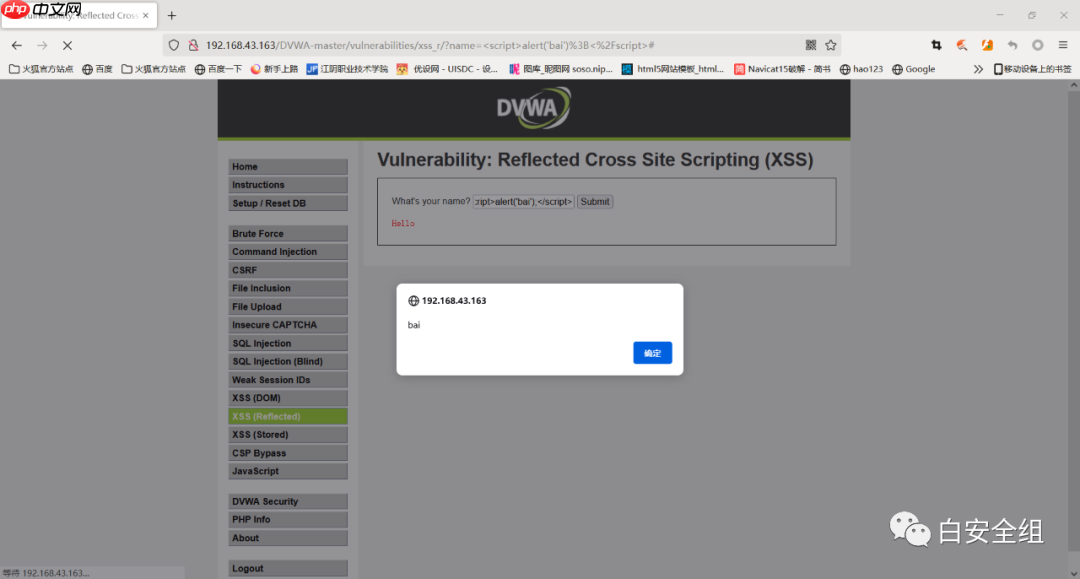Screen dimensions: 1080x579
Task: Select the CSRF menu entry
Action: click(288, 270)
